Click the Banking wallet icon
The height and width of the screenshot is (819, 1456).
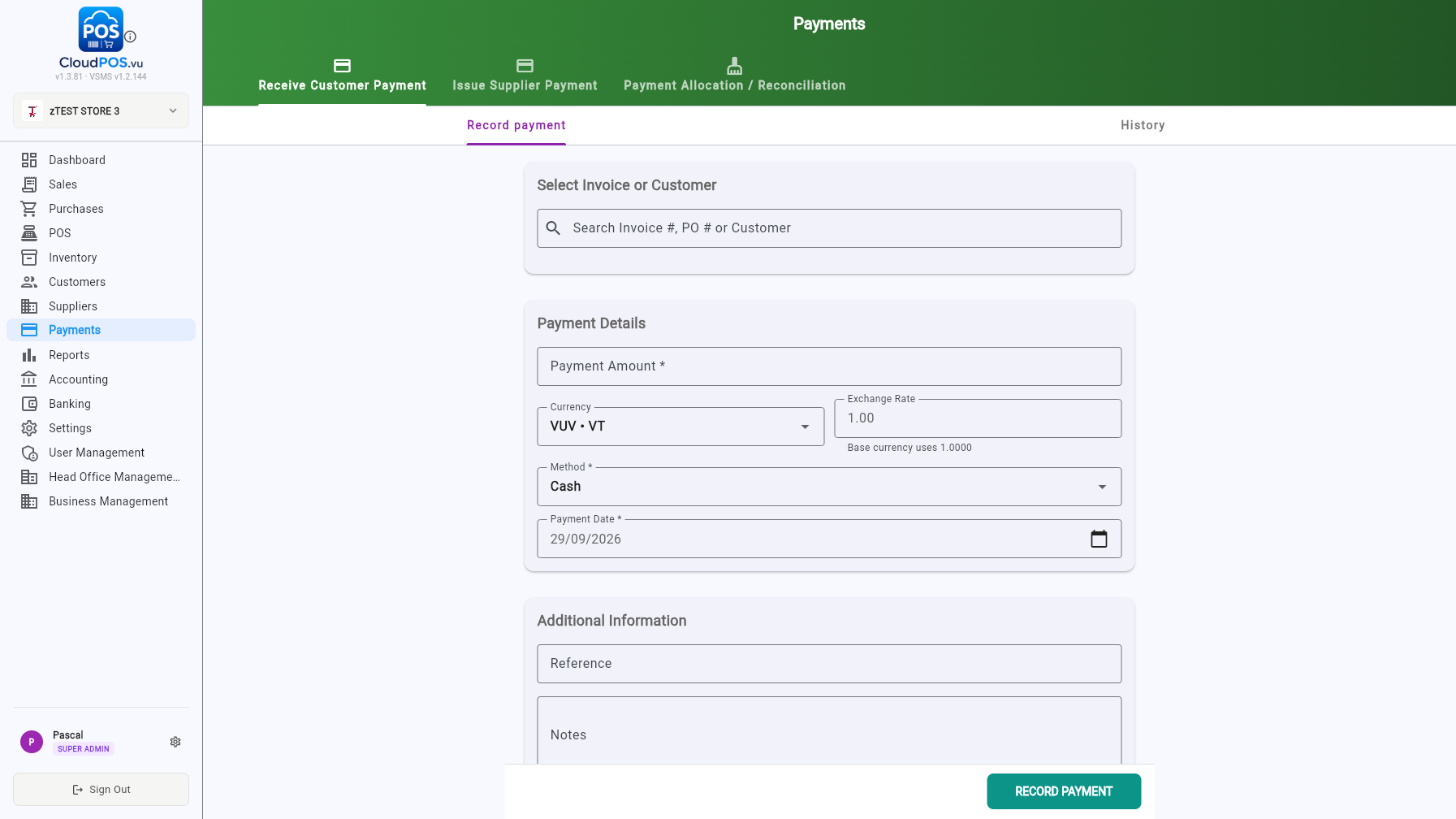coord(29,404)
